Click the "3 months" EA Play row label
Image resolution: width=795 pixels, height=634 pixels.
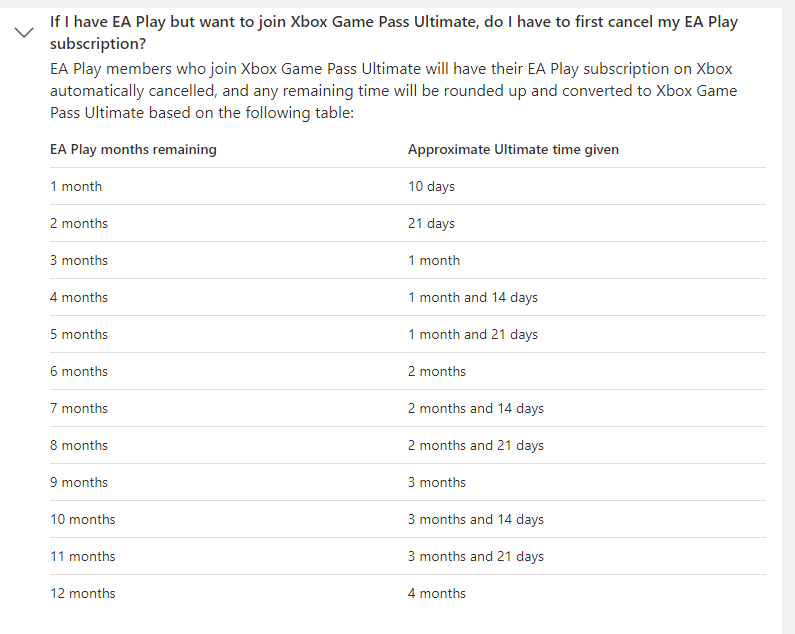pos(79,261)
